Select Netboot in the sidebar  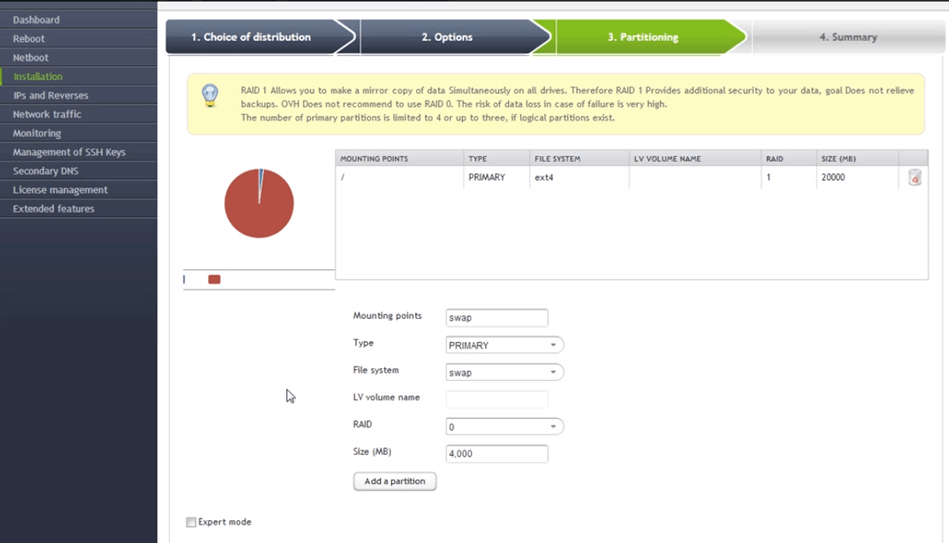[31, 58]
